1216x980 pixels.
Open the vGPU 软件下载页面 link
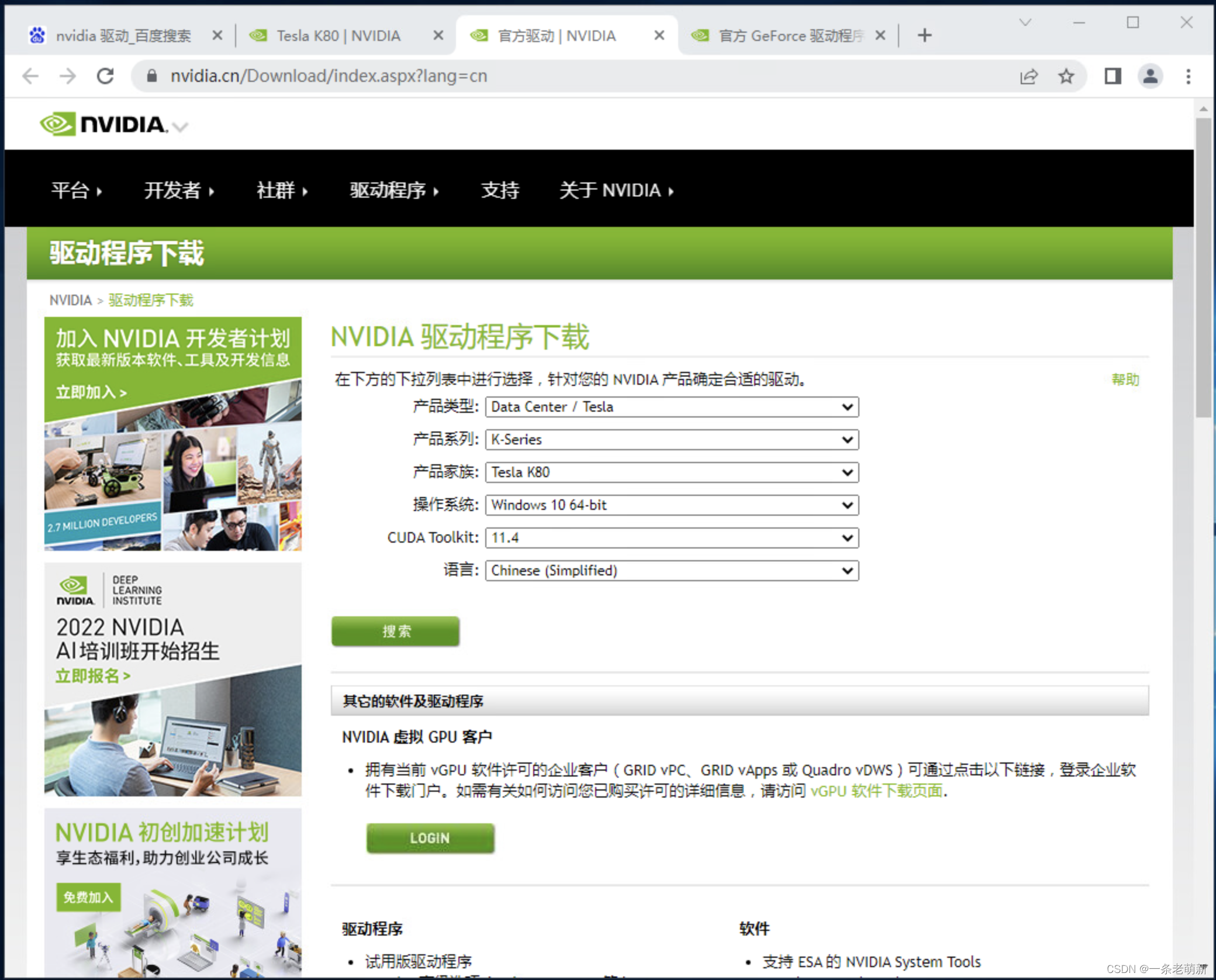pos(876,791)
